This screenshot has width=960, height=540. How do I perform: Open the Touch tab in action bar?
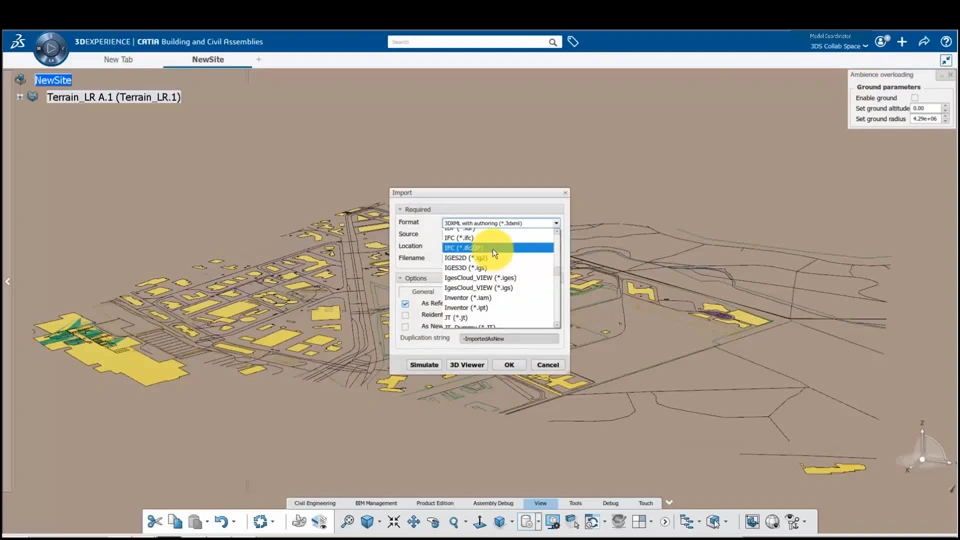646,503
